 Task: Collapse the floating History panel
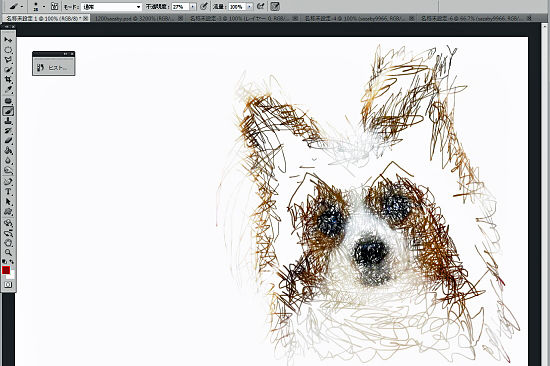(x=67, y=54)
